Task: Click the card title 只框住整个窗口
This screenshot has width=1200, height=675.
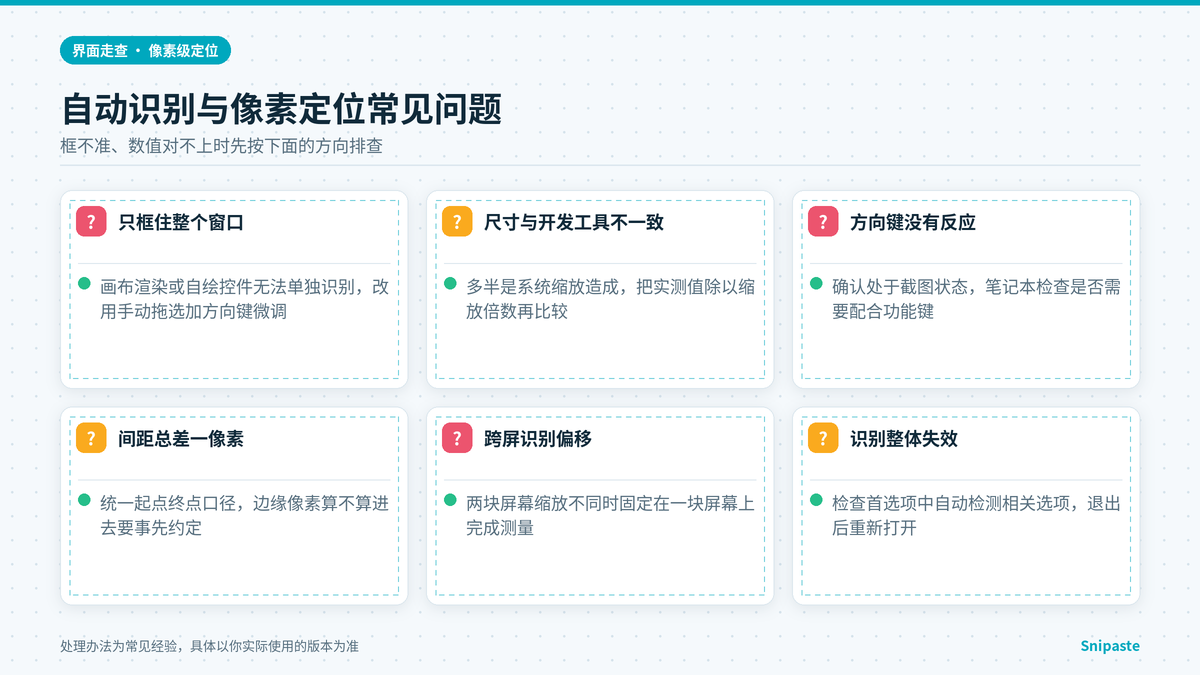Action: [181, 222]
